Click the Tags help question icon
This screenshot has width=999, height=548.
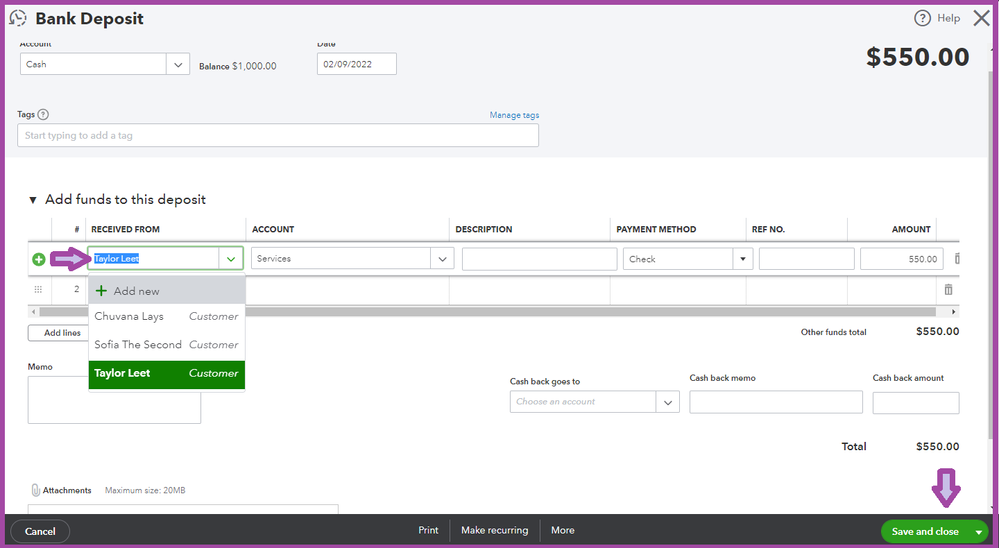coord(43,115)
